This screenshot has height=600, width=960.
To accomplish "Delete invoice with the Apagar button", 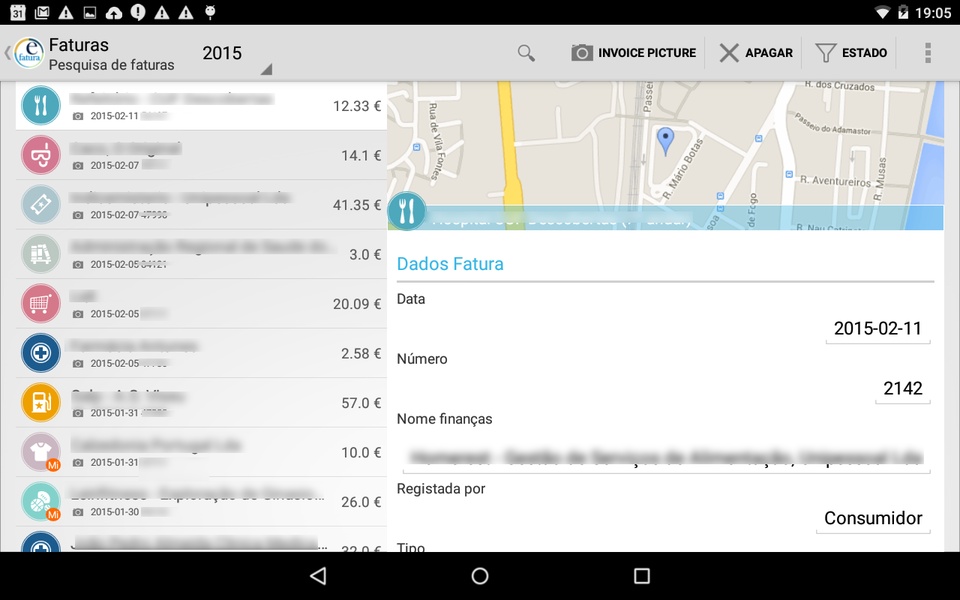I will 756,53.
